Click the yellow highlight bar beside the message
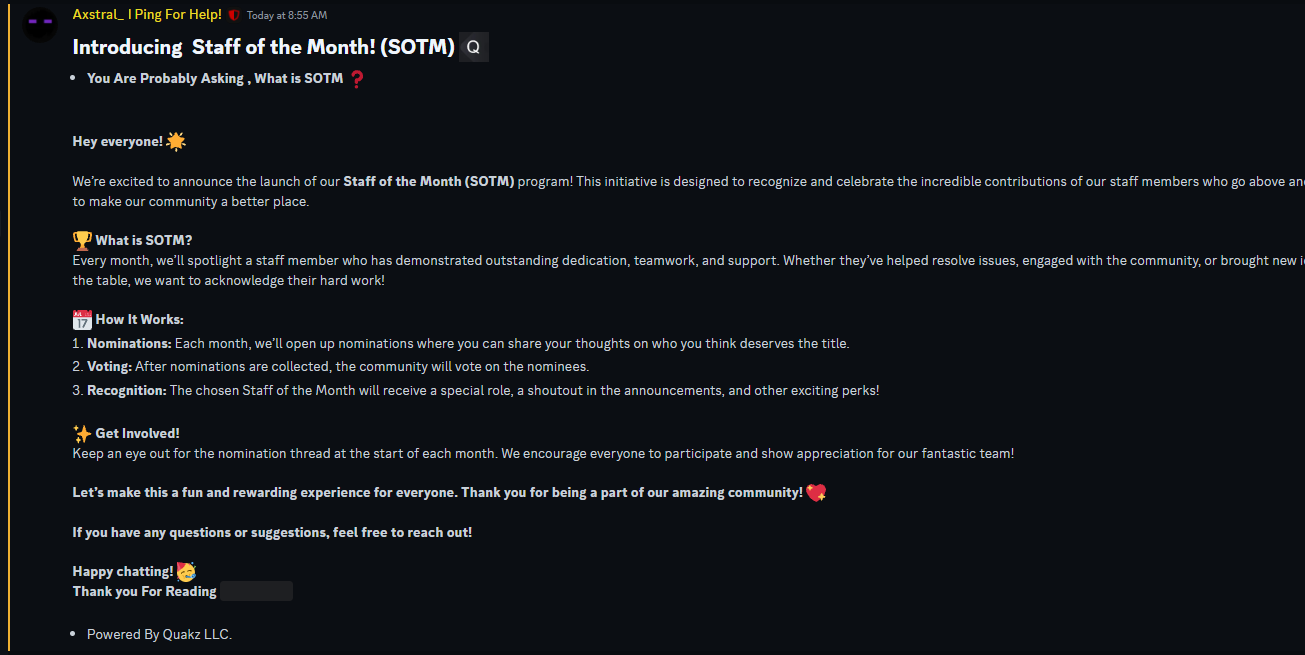 pyautogui.click(x=10, y=327)
